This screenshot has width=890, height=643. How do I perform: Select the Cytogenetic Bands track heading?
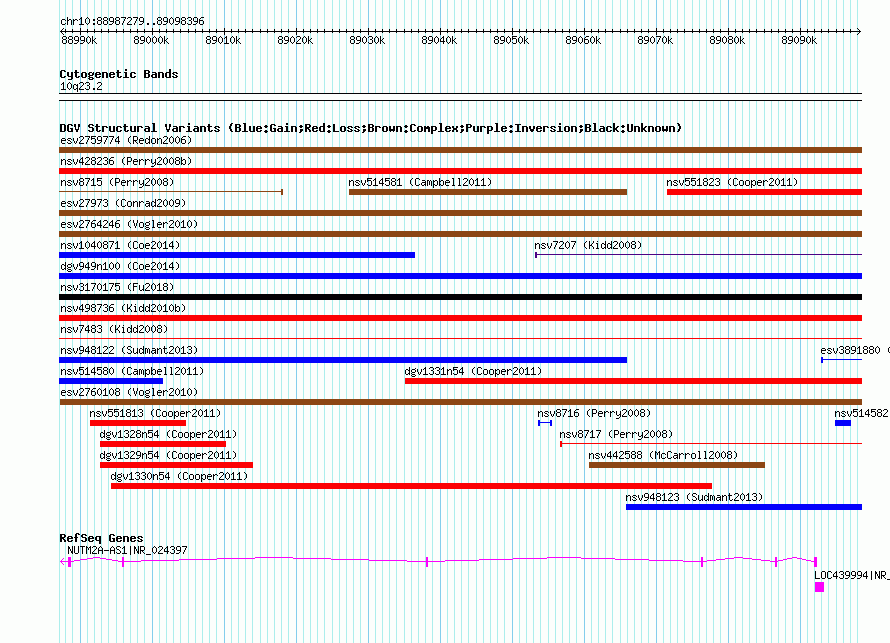click(x=119, y=74)
